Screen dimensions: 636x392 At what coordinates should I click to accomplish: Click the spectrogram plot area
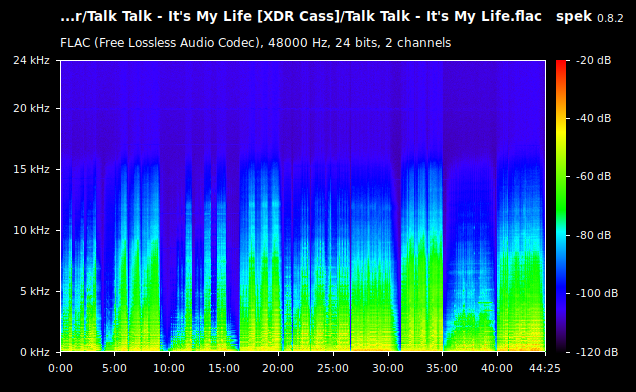(303, 206)
